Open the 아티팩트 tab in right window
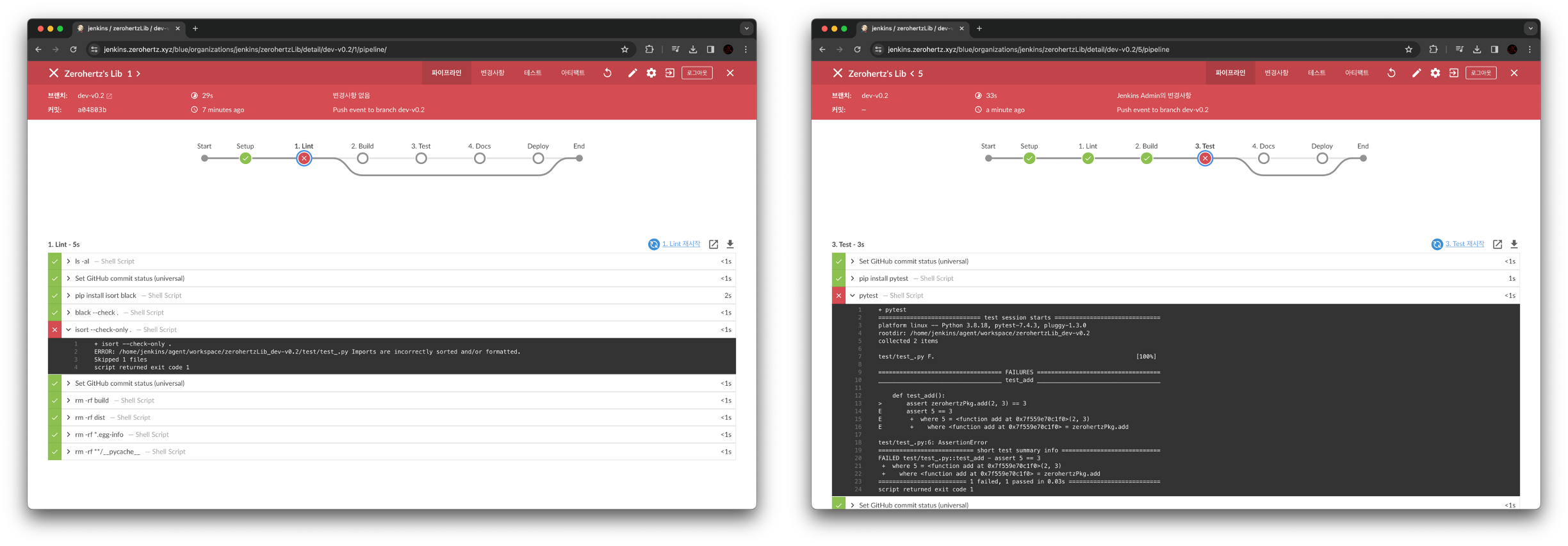1568x546 pixels. (x=1357, y=73)
